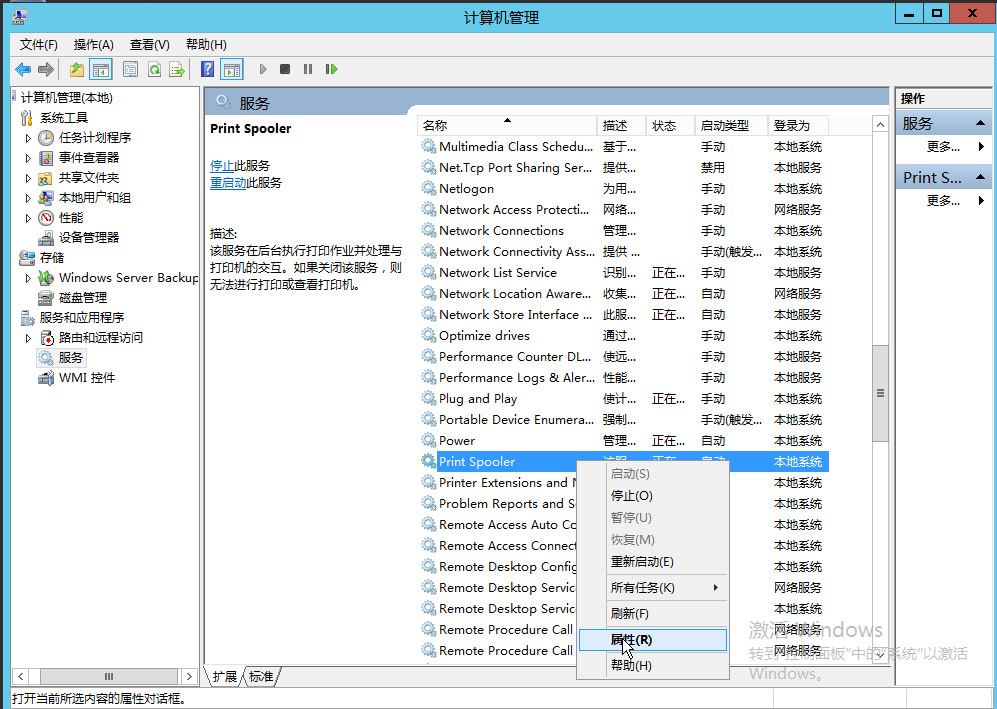The width and height of the screenshot is (997, 709).
Task: Choose 刷新(F) in the context menu
Action: point(653,614)
